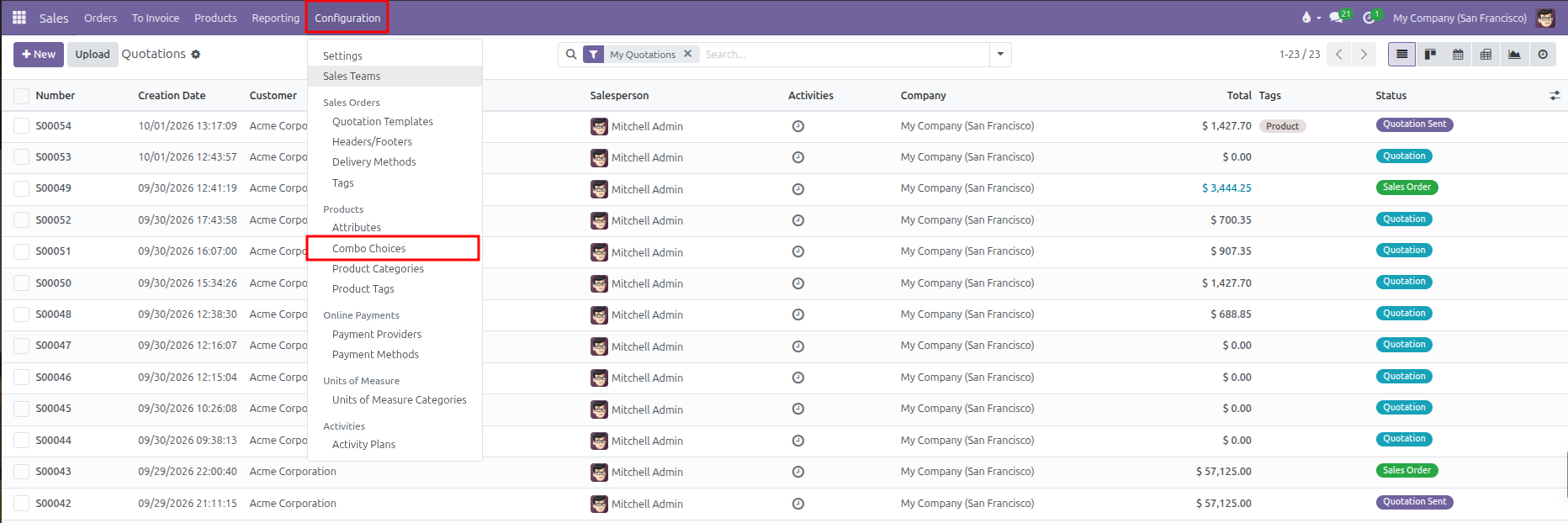The height and width of the screenshot is (523, 1568).
Task: Click the filter funnel icon in search
Action: point(594,55)
